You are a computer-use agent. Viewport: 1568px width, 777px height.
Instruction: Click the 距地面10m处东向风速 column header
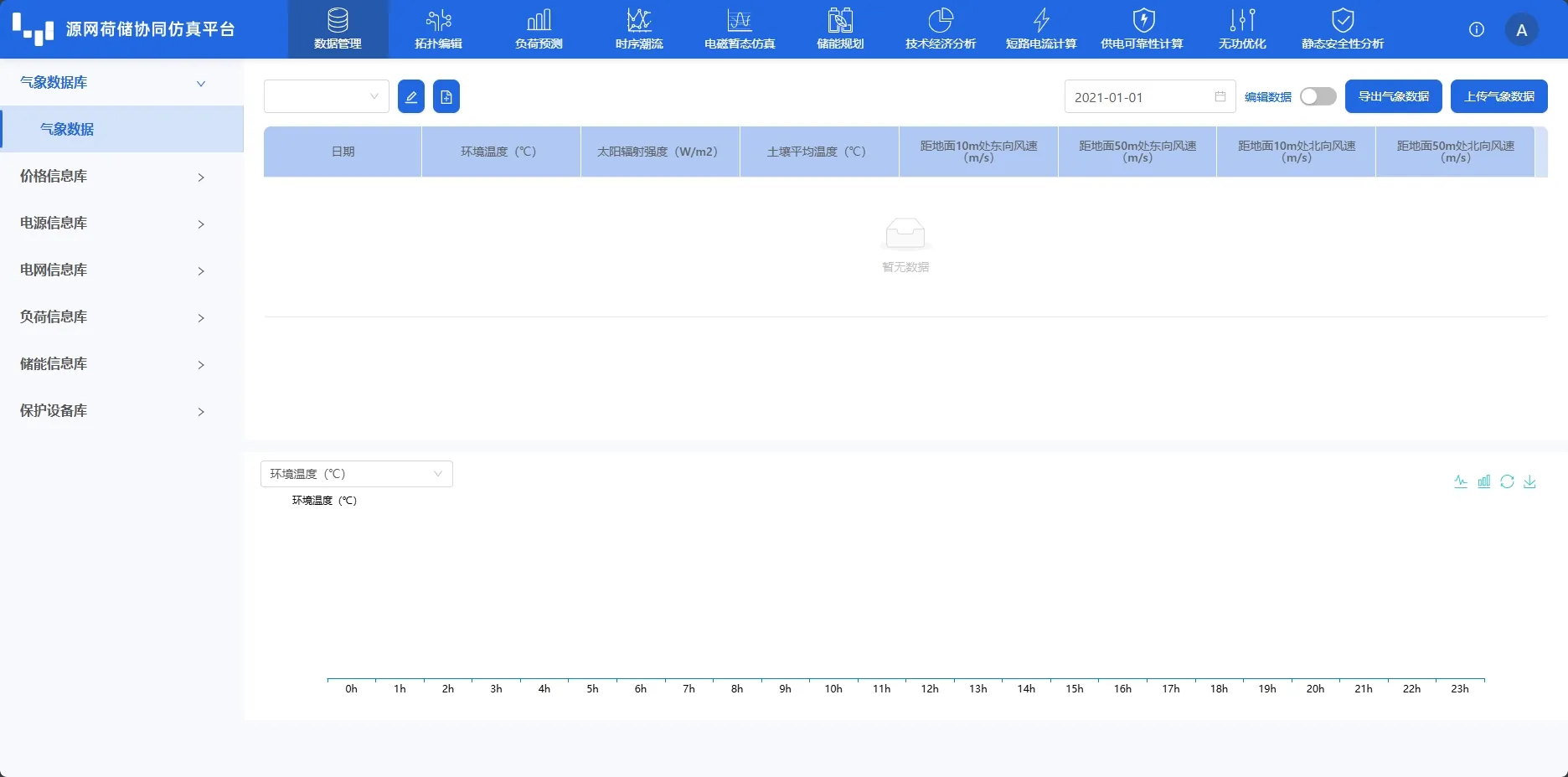978,152
